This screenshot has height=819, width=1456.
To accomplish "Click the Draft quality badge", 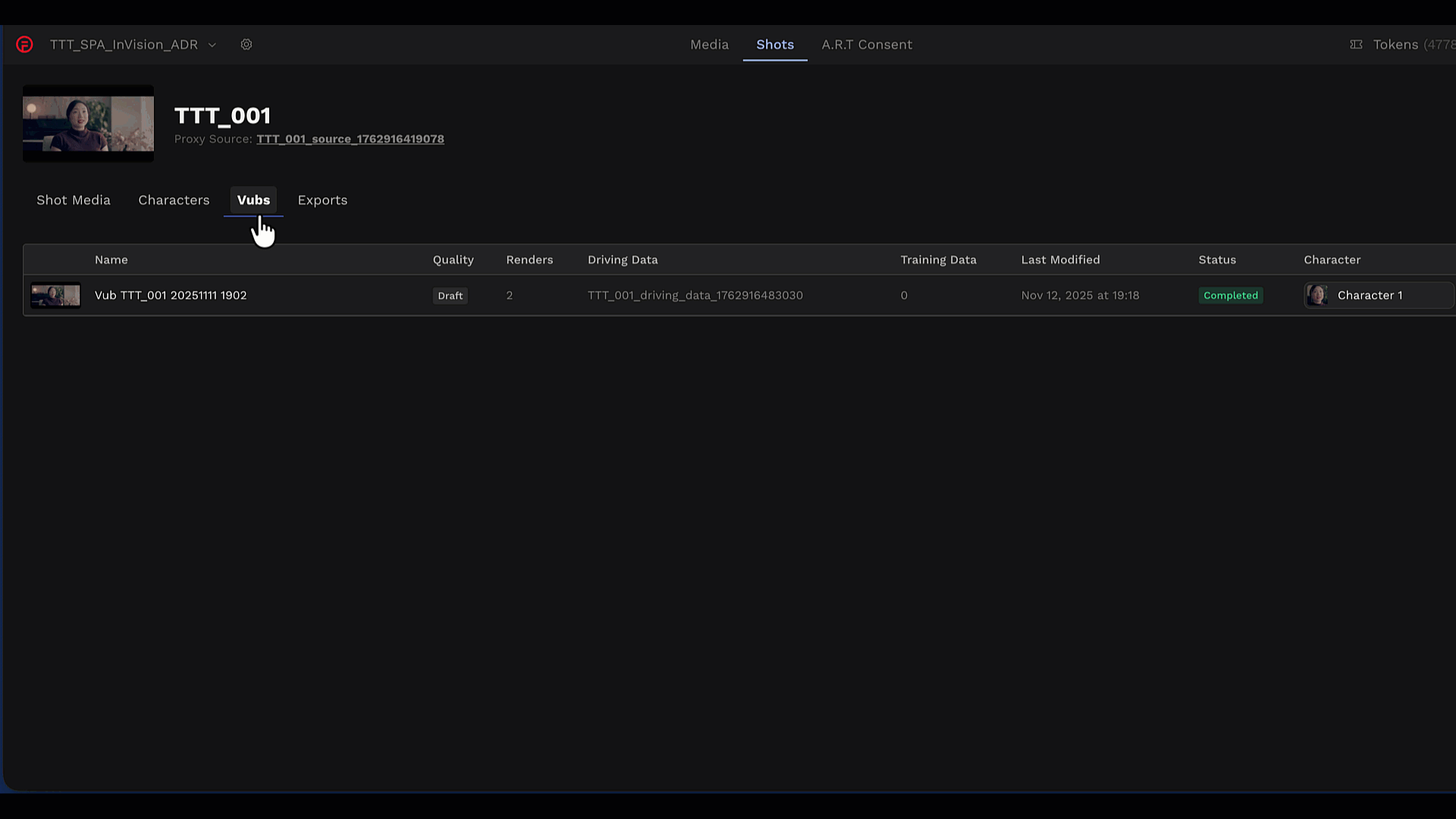I will (450, 296).
